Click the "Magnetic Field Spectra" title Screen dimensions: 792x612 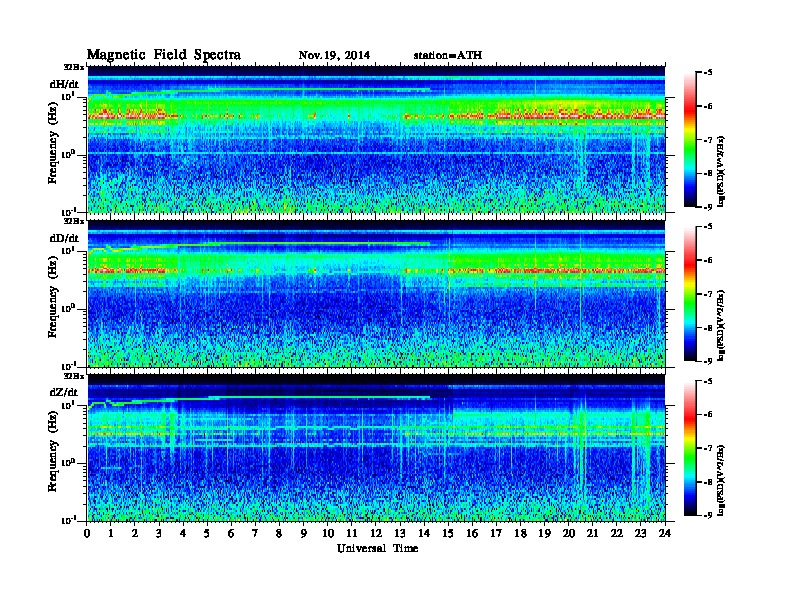pyautogui.click(x=164, y=55)
